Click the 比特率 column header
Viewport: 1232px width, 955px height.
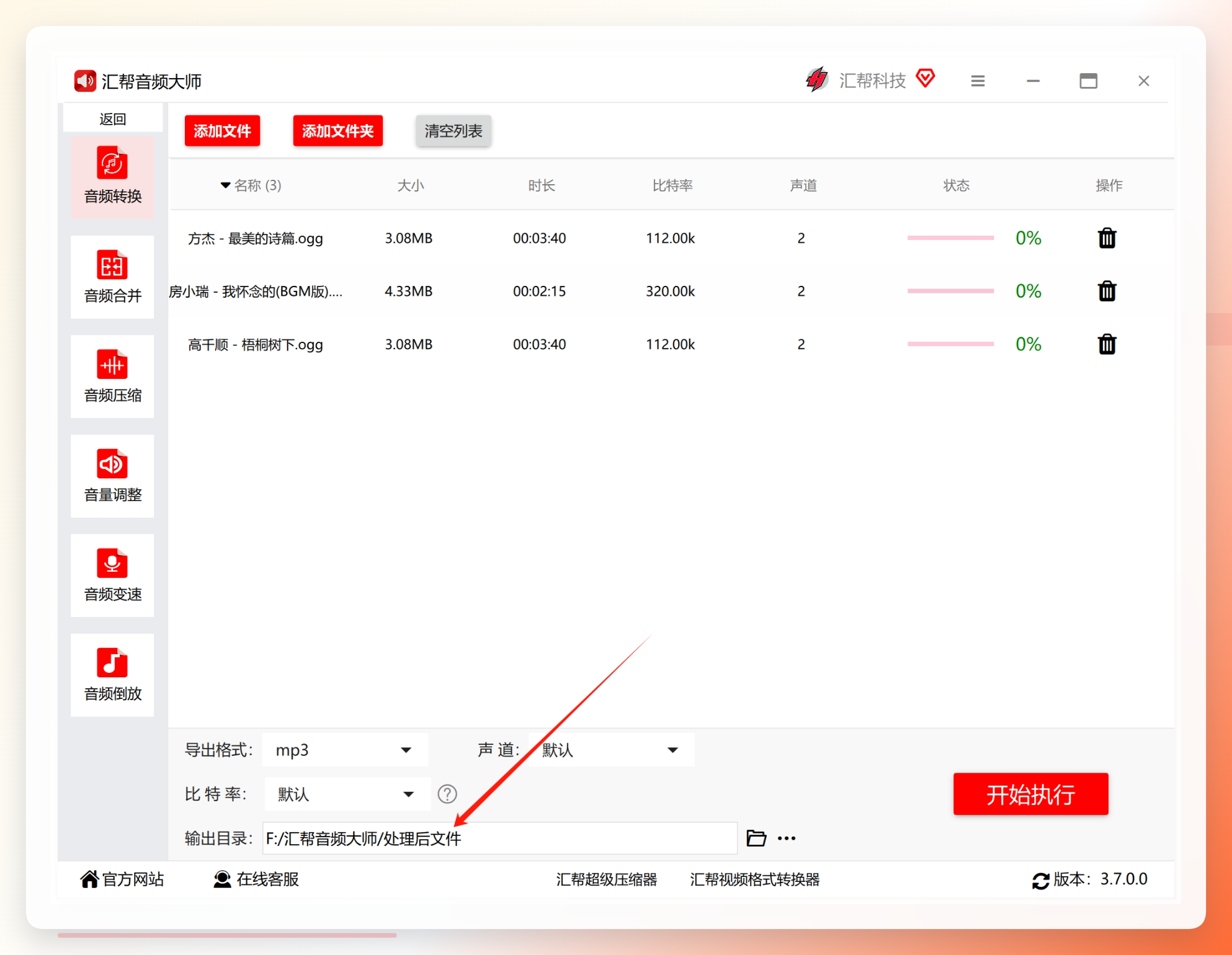672,185
